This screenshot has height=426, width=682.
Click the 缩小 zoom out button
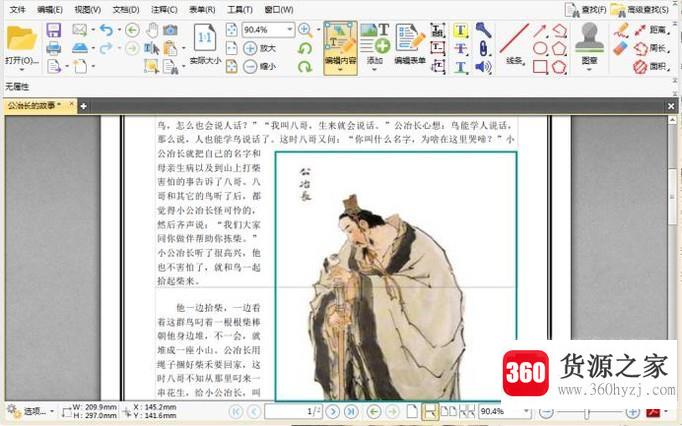(x=259, y=67)
